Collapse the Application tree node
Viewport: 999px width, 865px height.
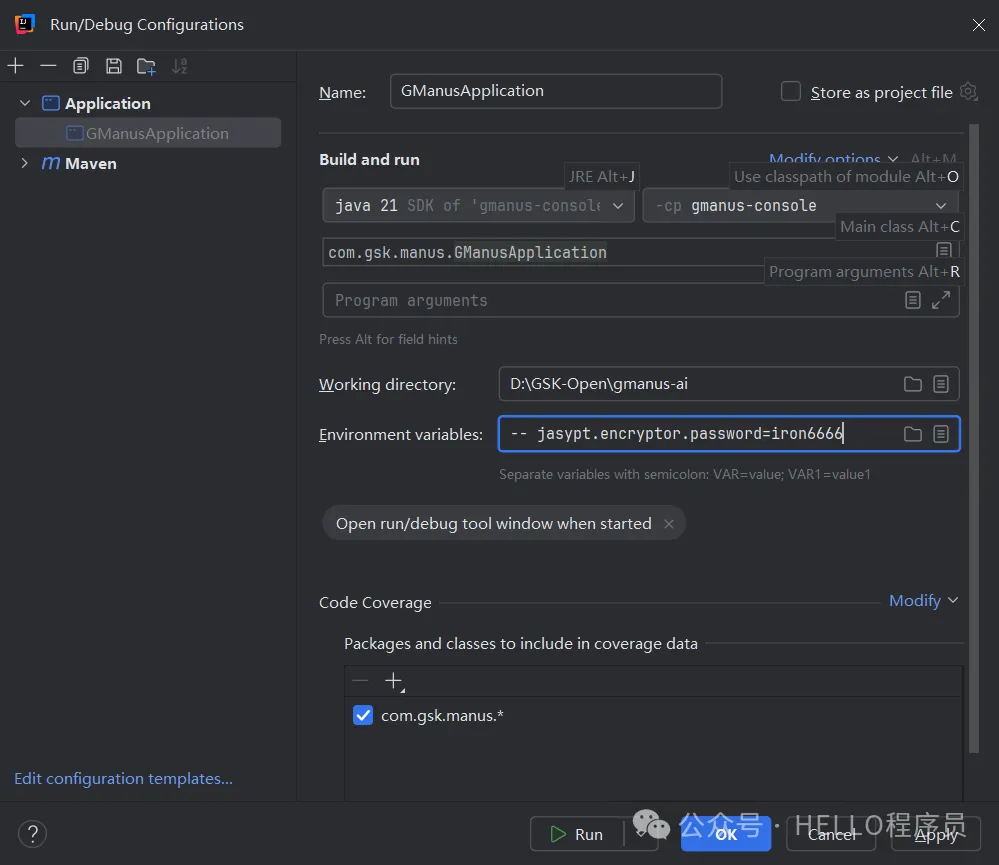[x=25, y=103]
